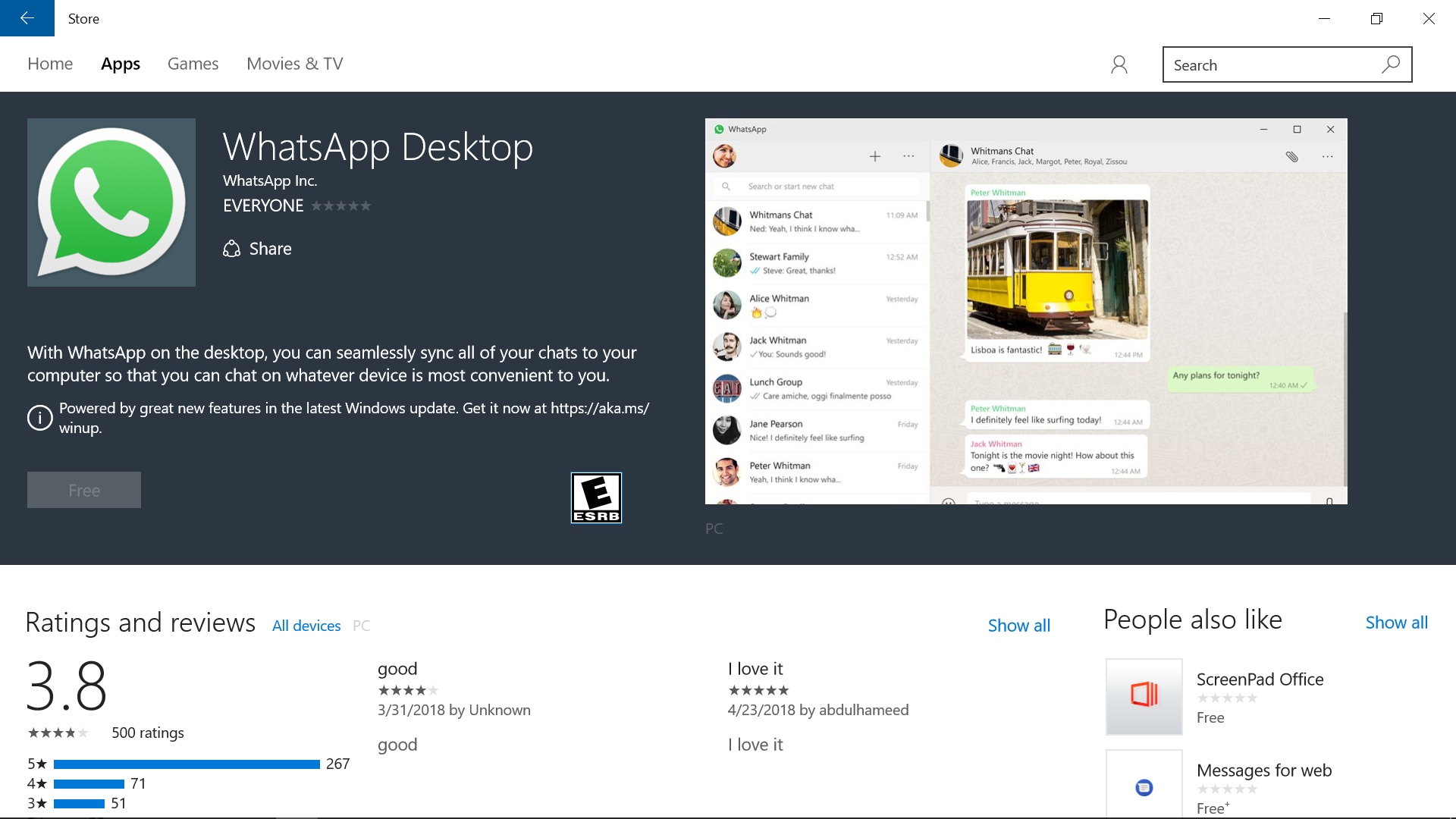Click the WhatsApp Desktop star rating
The image size is (1456, 819).
pyautogui.click(x=341, y=206)
